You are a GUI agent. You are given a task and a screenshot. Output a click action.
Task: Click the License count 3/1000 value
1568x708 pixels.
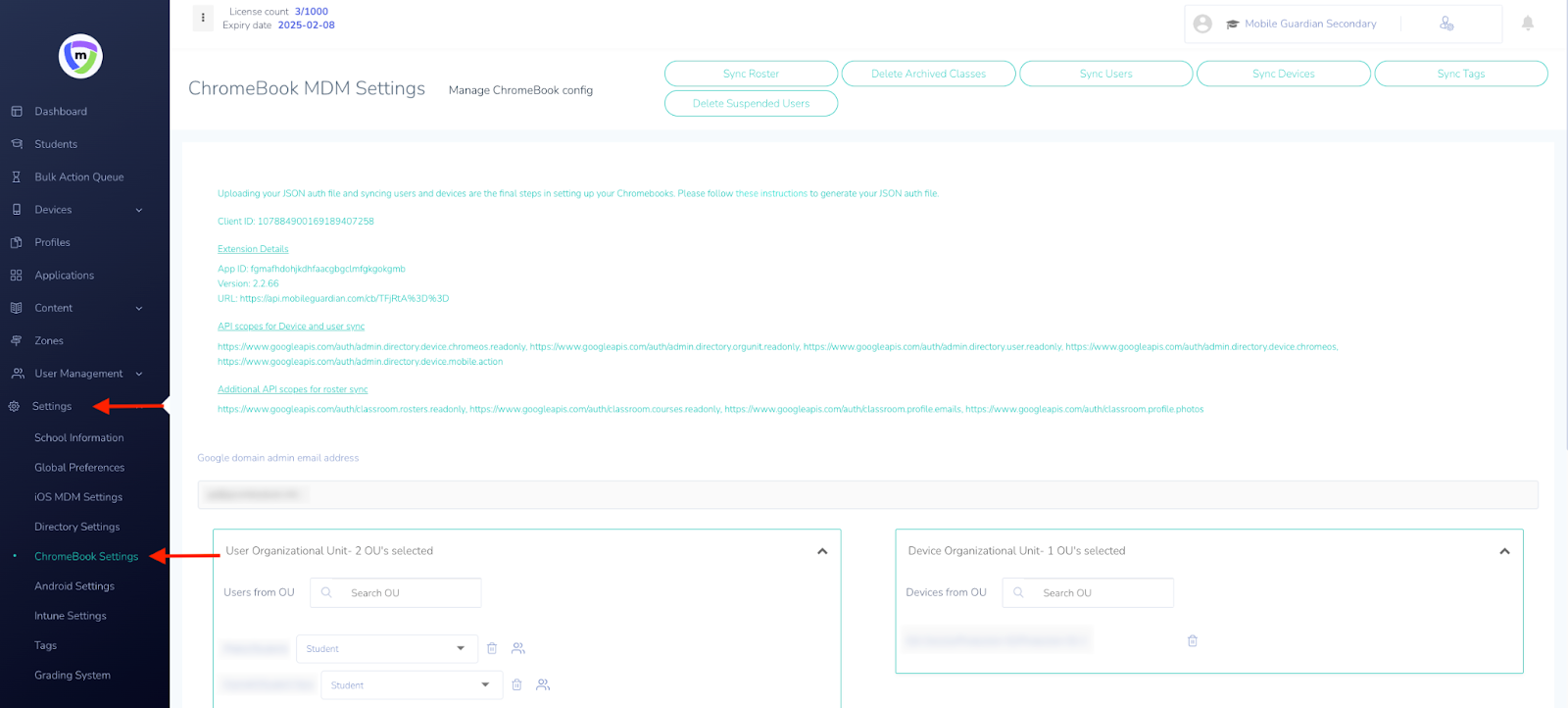(x=312, y=12)
